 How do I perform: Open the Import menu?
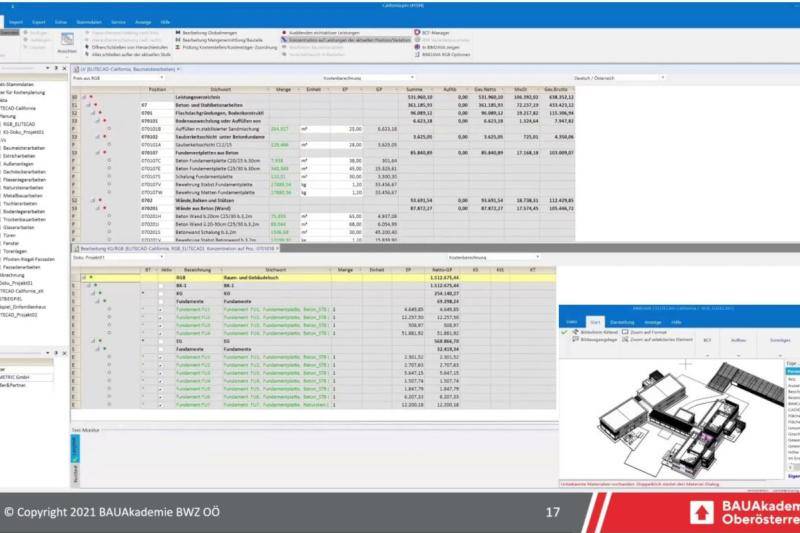point(16,22)
